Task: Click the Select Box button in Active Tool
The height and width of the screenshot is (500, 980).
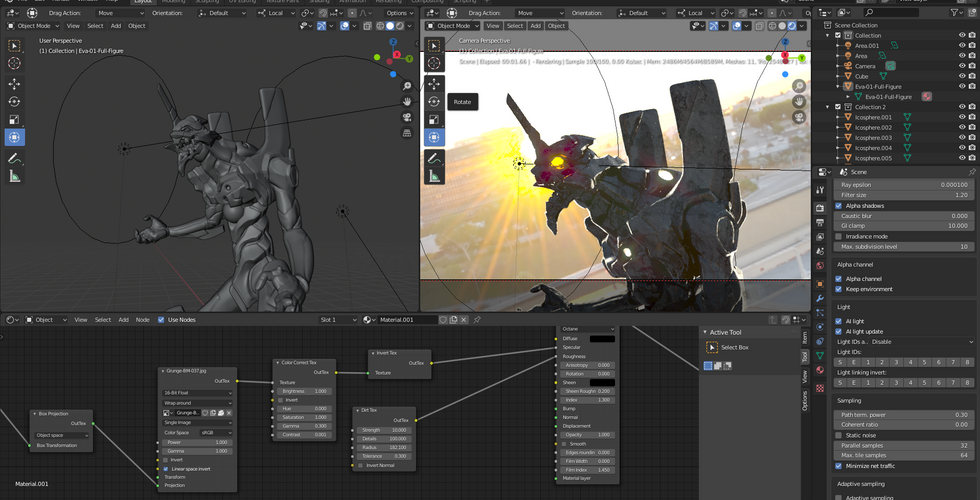Action: (x=712, y=348)
